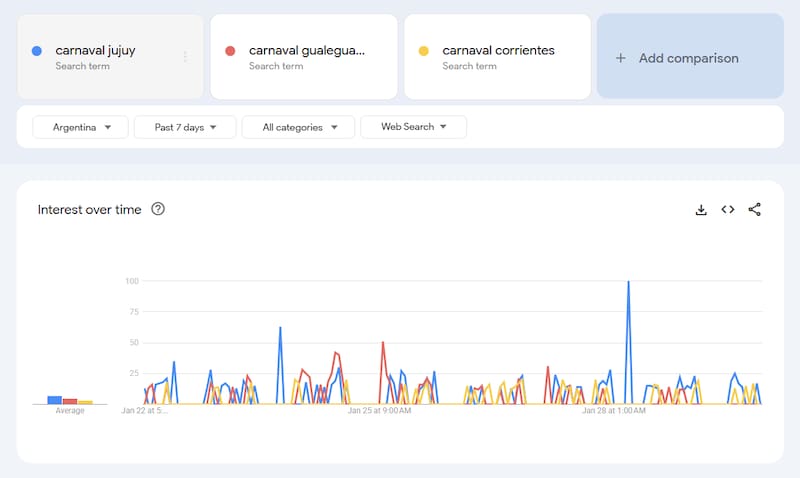Download the Interest over time CSV
800x478 pixels.
click(701, 210)
